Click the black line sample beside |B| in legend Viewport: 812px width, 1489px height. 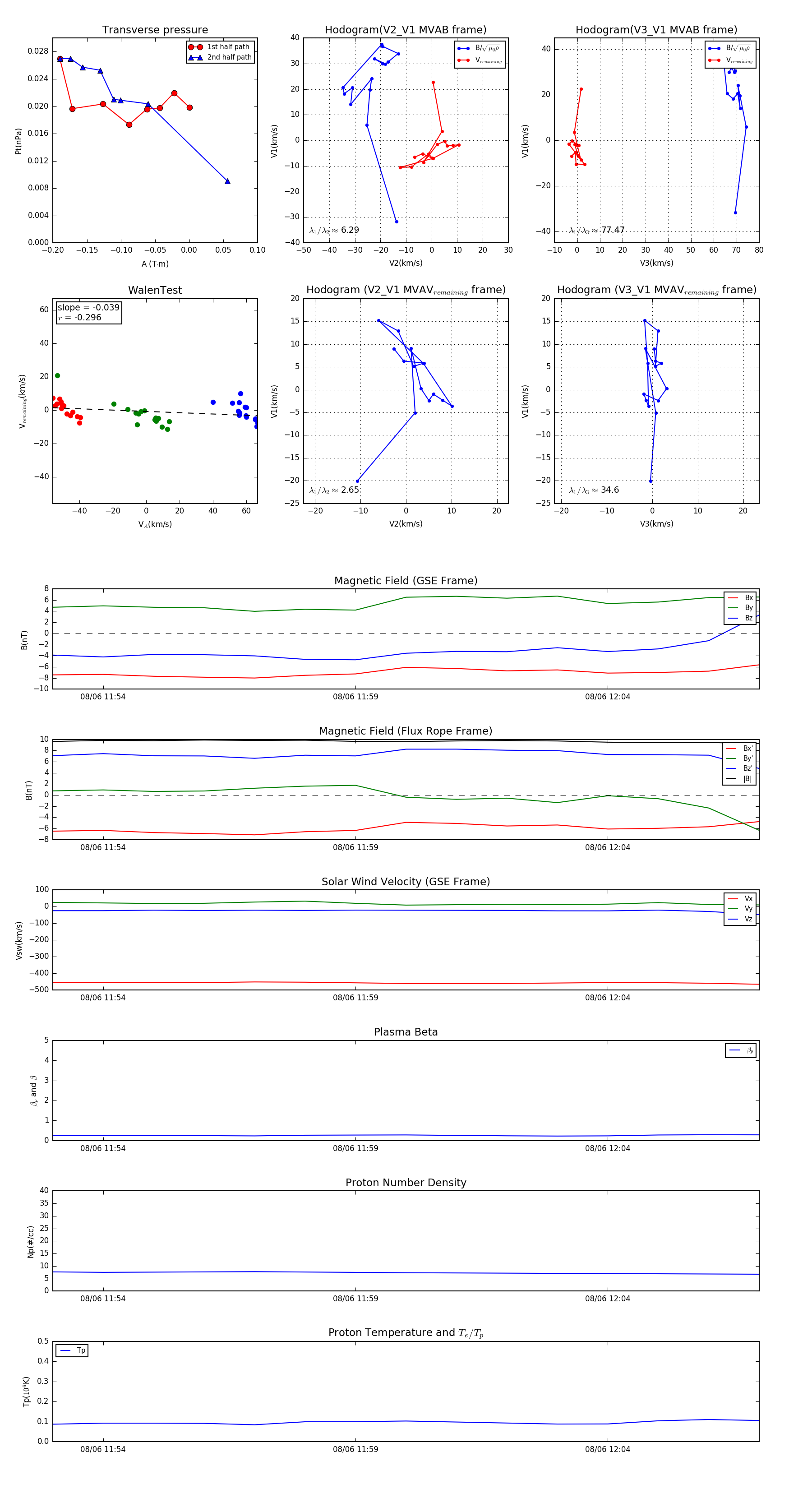(x=732, y=779)
